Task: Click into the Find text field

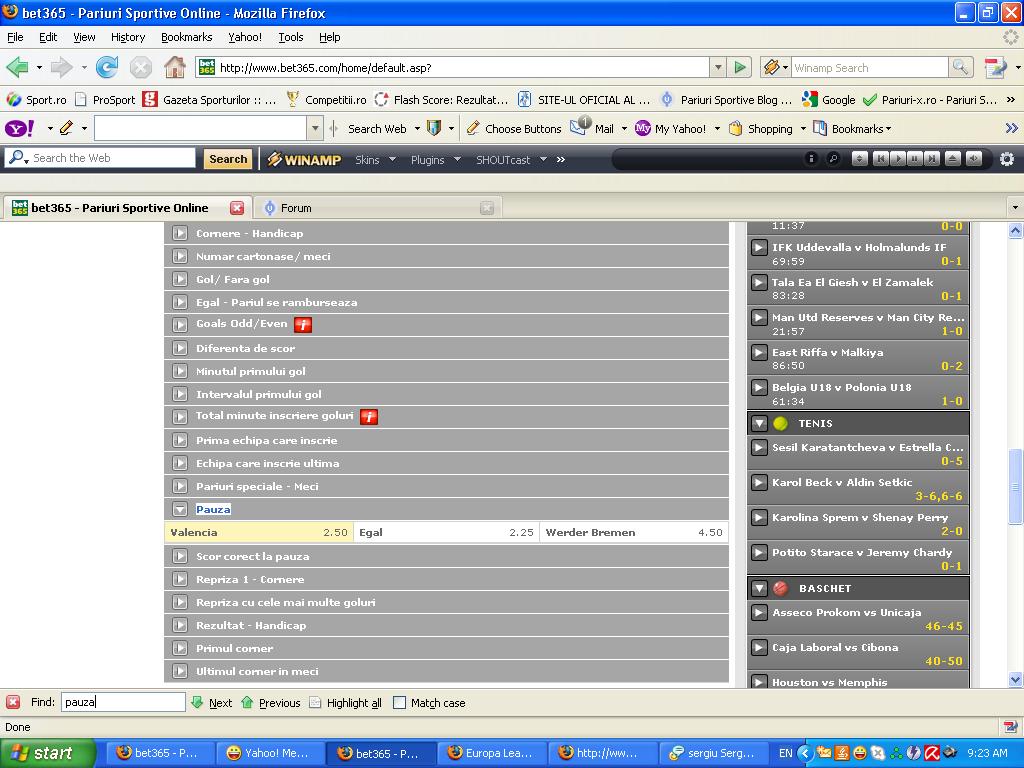Action: tap(123, 702)
